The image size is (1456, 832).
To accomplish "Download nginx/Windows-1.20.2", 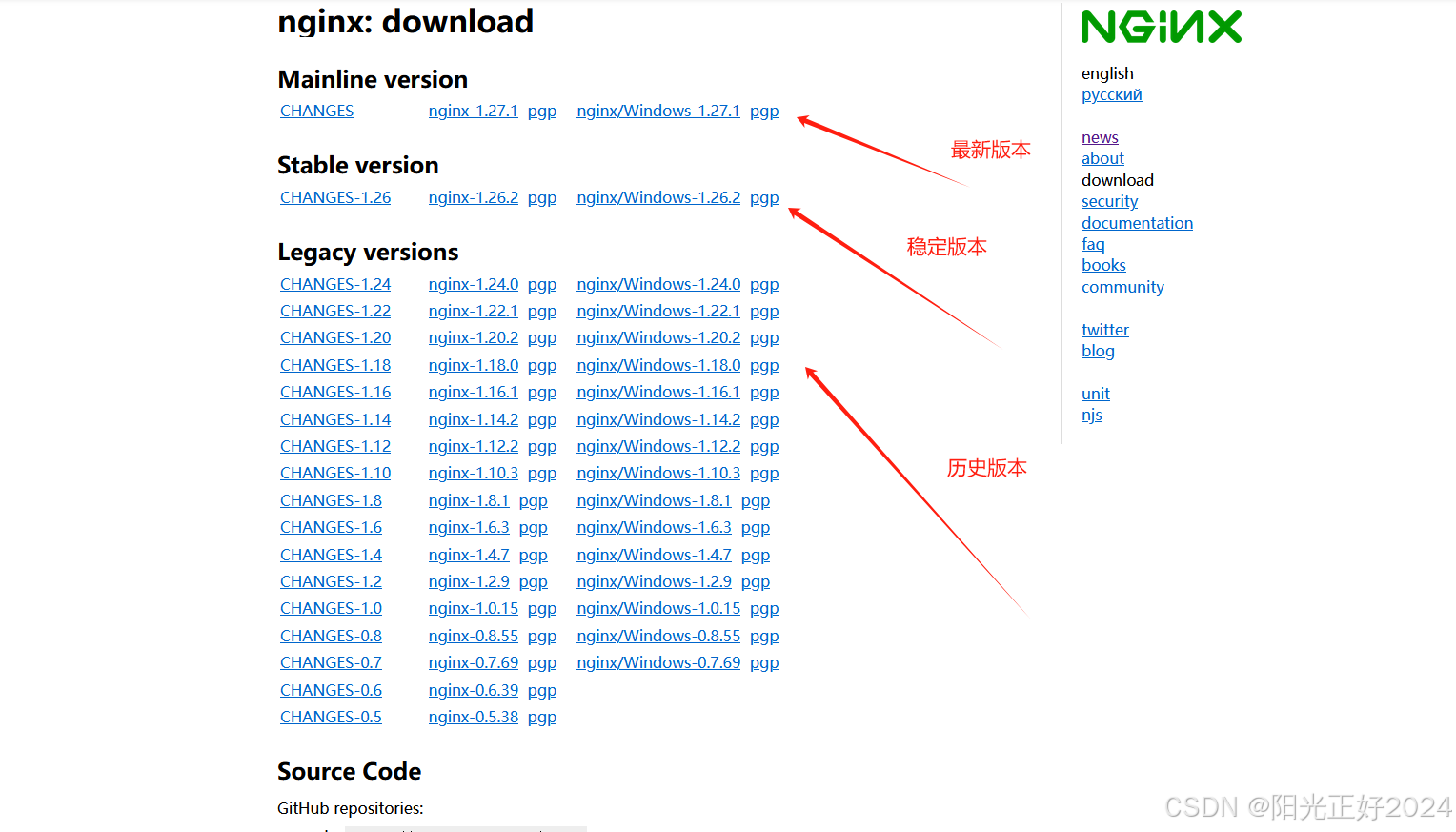I will pos(658,337).
